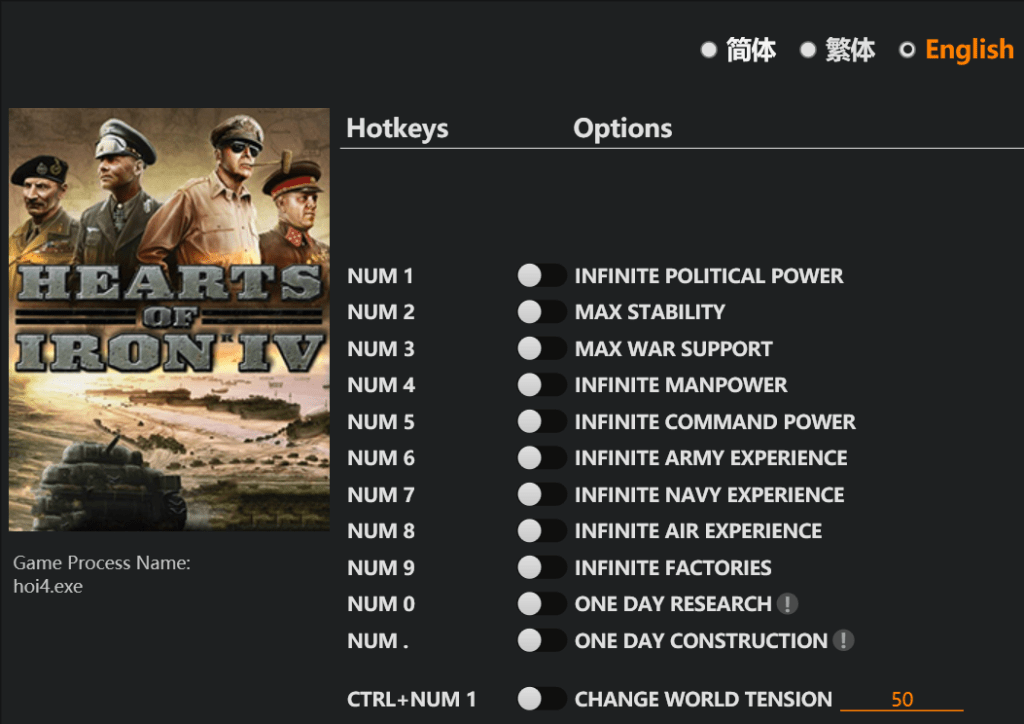Enable Infinite Navy Experience
The image size is (1024, 724).
pyautogui.click(x=542, y=494)
